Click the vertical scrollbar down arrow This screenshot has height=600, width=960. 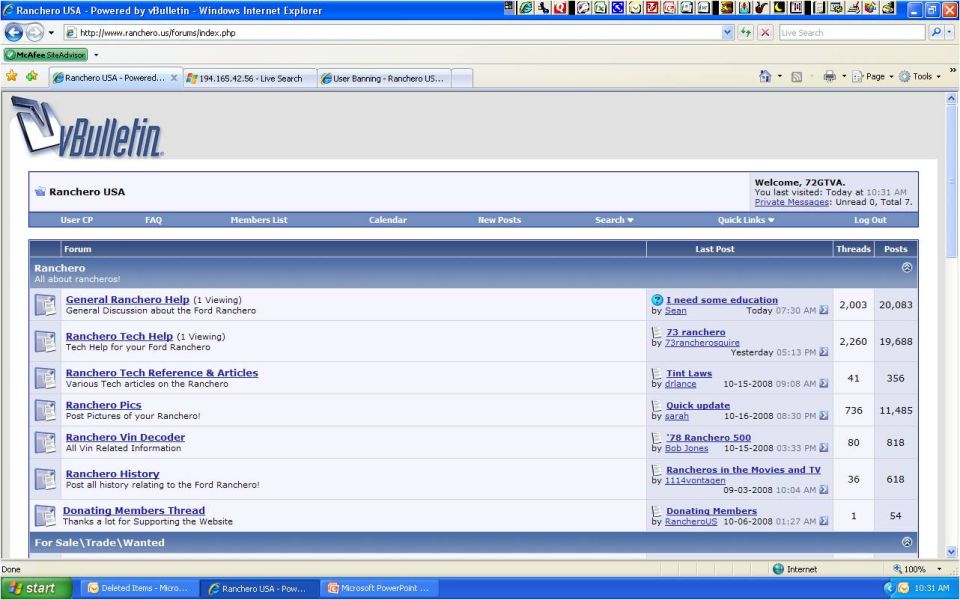951,551
